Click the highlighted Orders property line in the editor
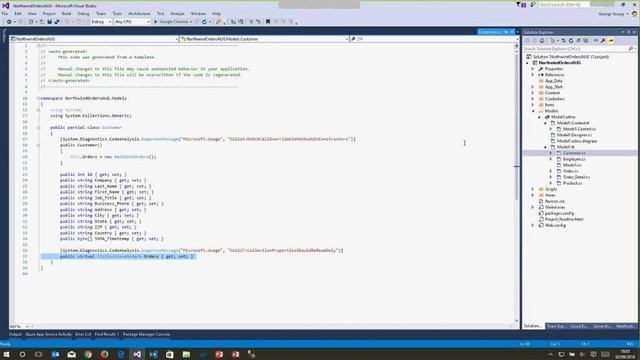This screenshot has width=640, height=360. click(x=118, y=256)
